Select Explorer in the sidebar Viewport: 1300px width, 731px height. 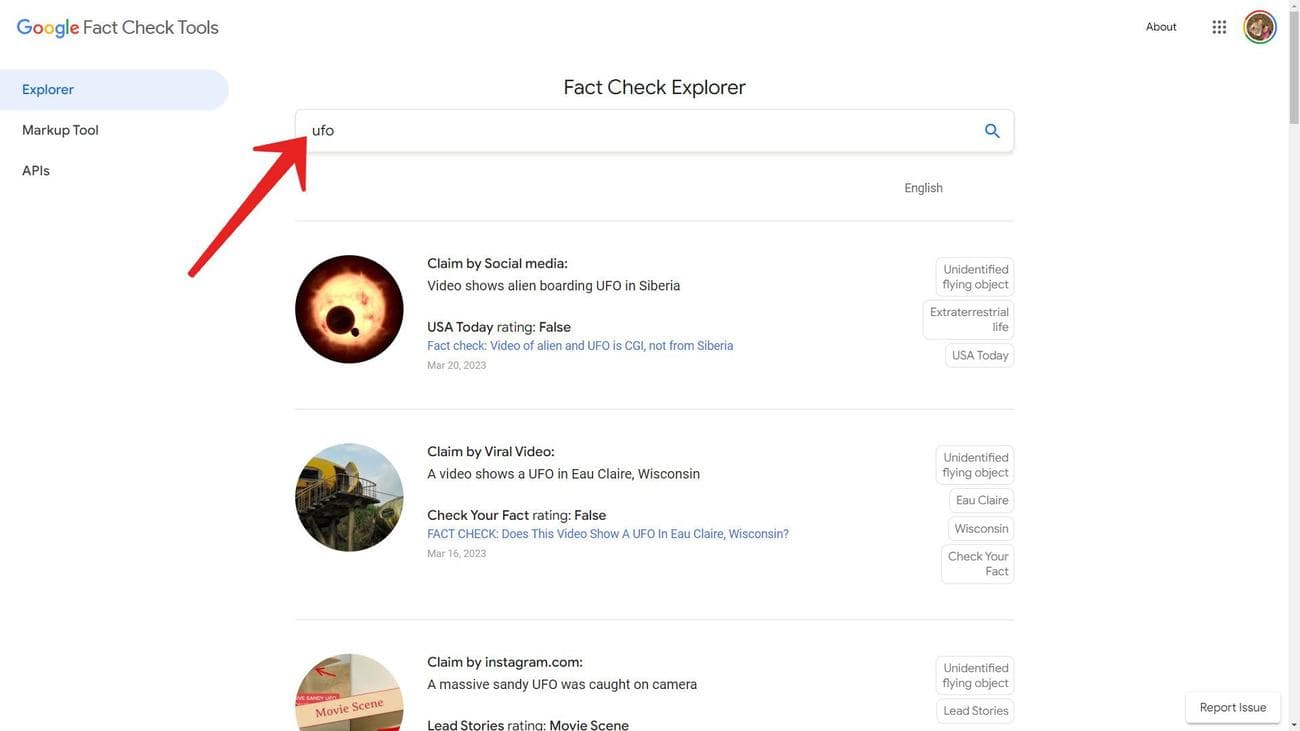click(47, 88)
